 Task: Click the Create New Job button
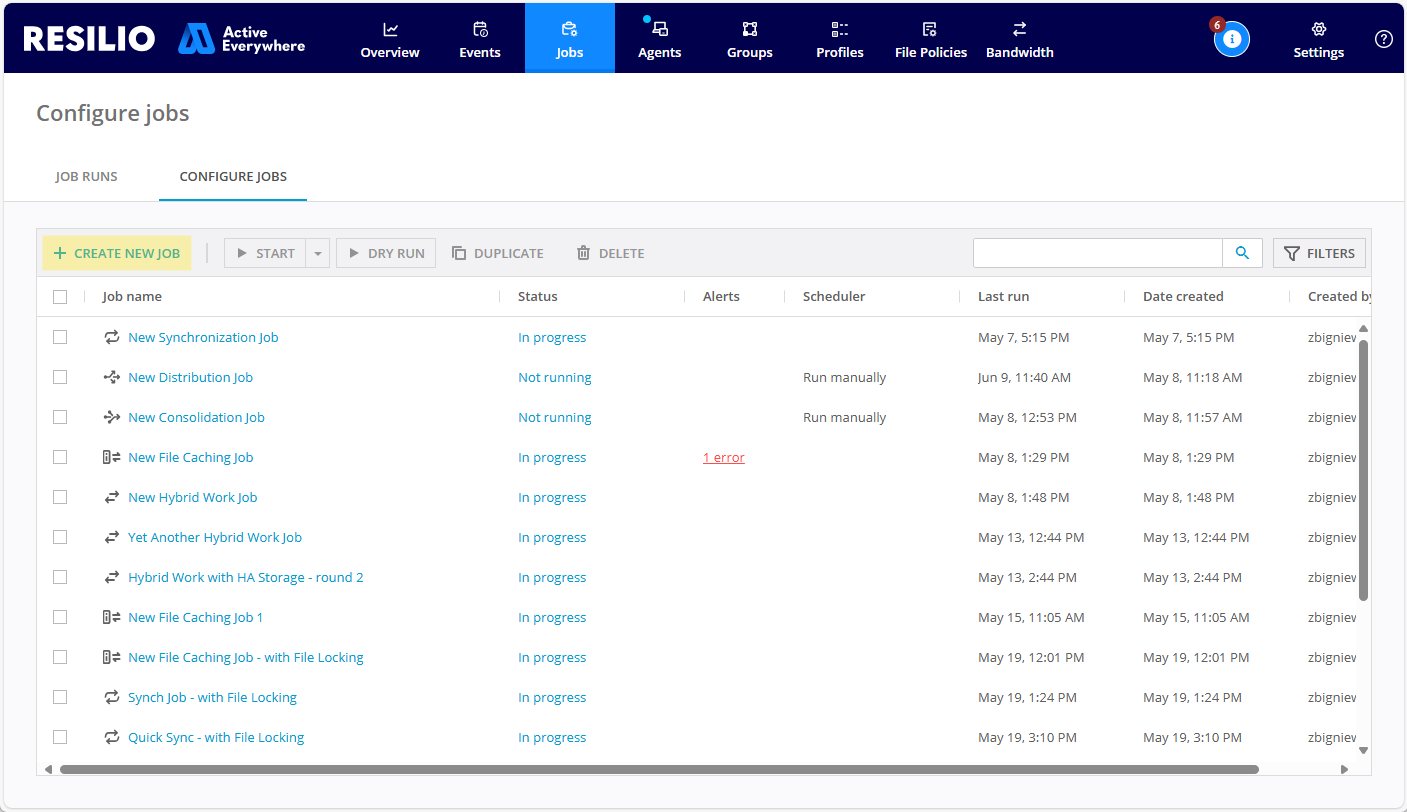117,253
